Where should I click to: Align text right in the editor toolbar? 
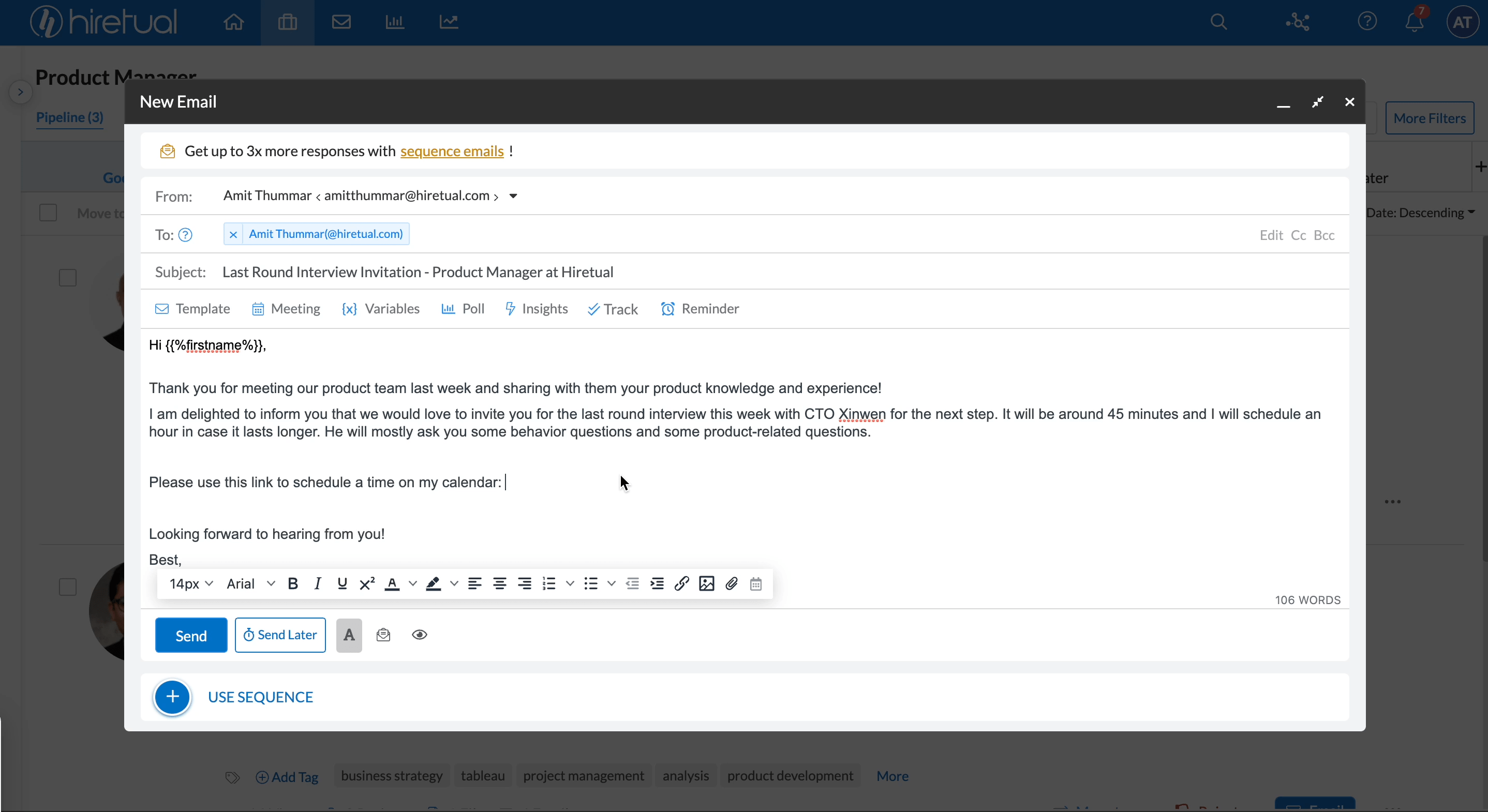525,583
